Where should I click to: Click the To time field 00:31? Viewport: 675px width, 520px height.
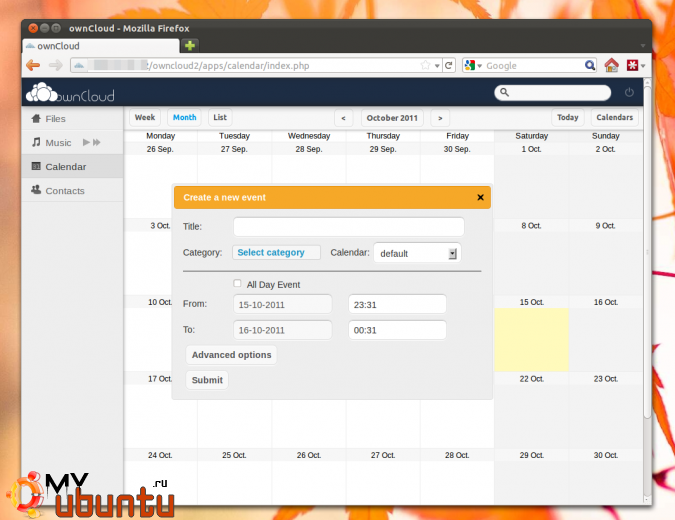coord(397,330)
